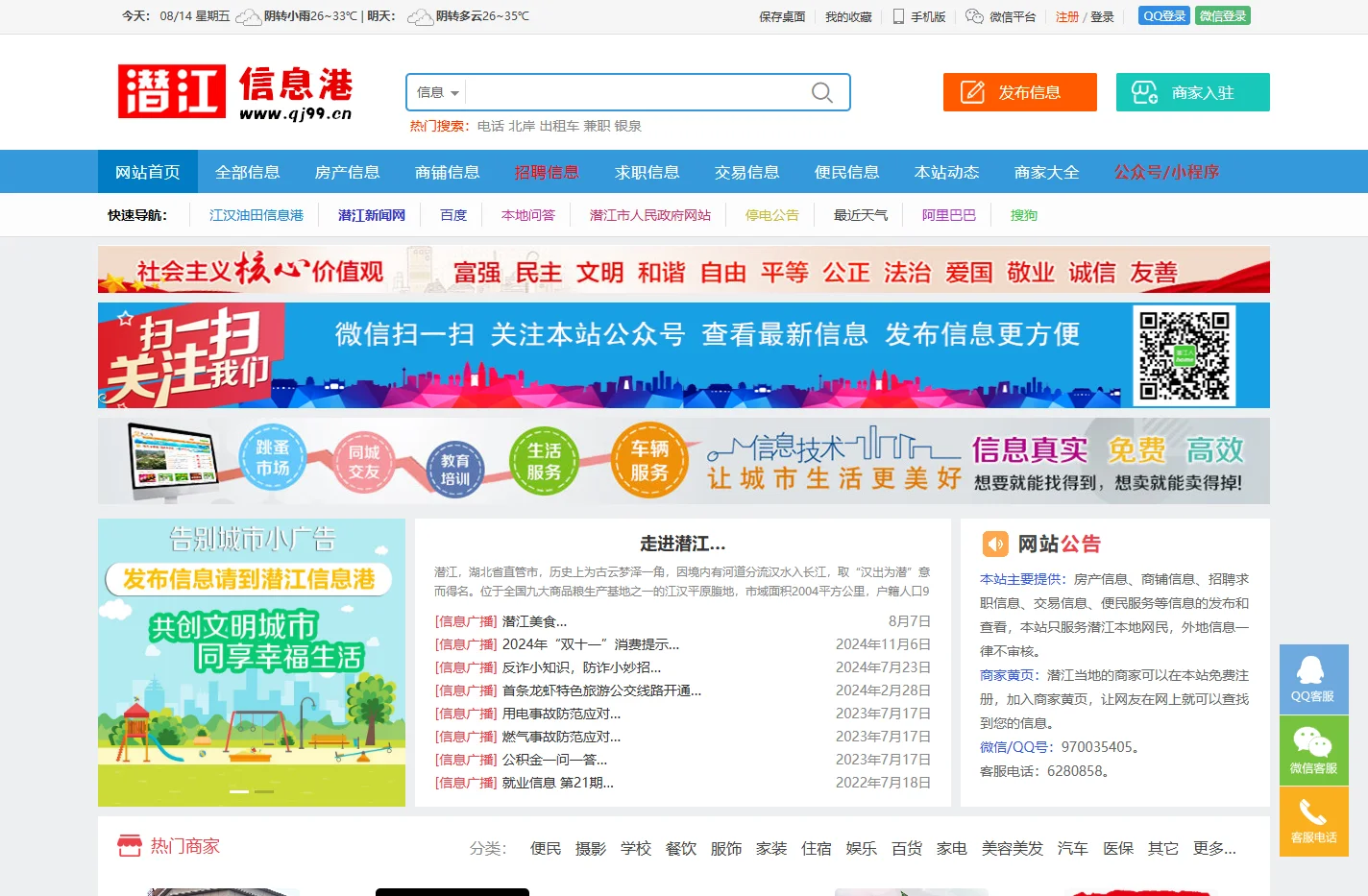
Task: Click the QQ客服 floating icon
Action: coord(1312,679)
